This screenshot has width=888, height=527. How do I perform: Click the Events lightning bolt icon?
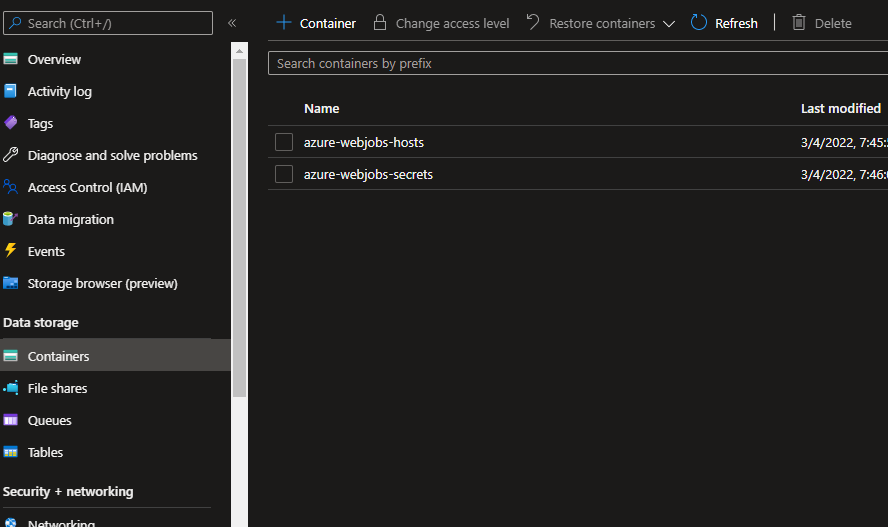pos(10,250)
